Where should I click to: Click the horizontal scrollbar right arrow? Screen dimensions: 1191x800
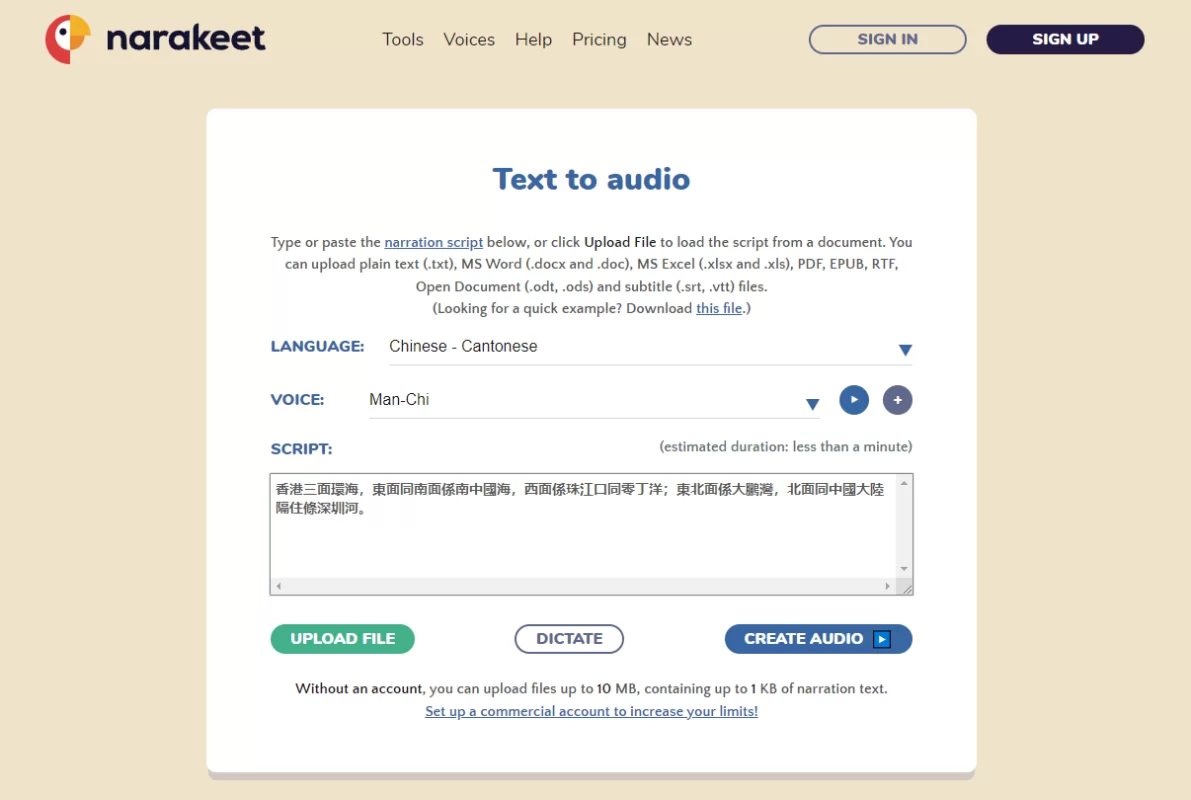887,587
